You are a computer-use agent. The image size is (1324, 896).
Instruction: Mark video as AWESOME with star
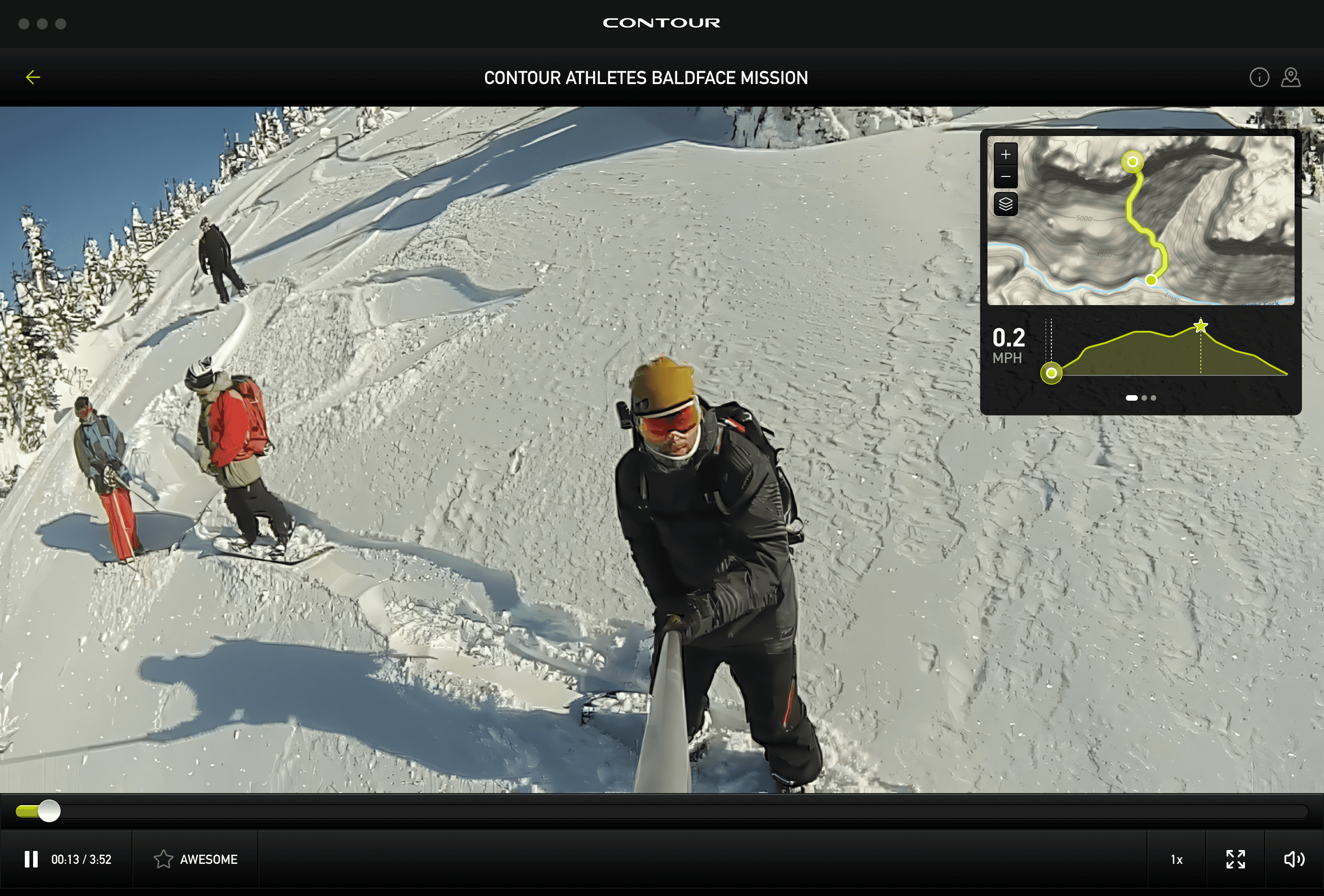[164, 859]
